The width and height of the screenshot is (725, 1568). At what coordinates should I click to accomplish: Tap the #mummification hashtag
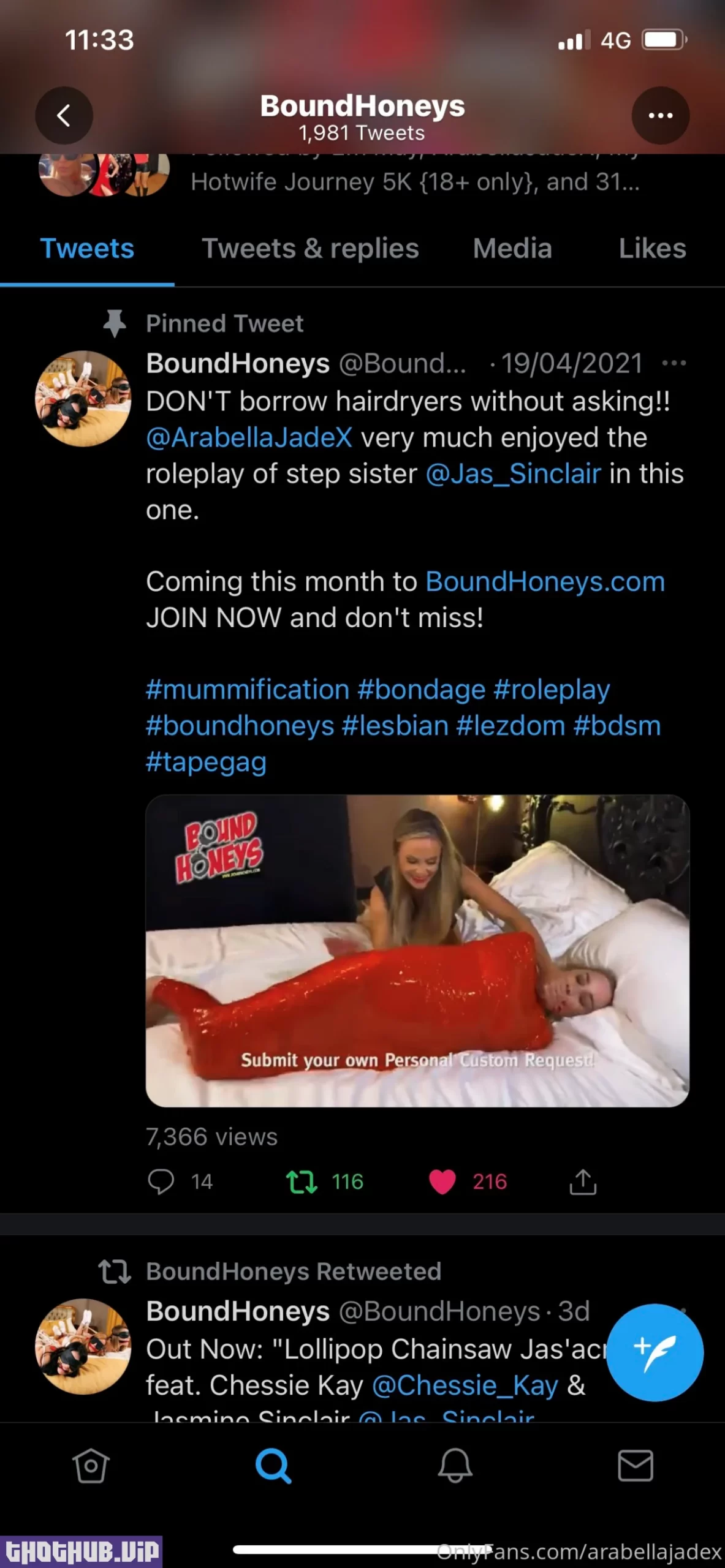(247, 690)
